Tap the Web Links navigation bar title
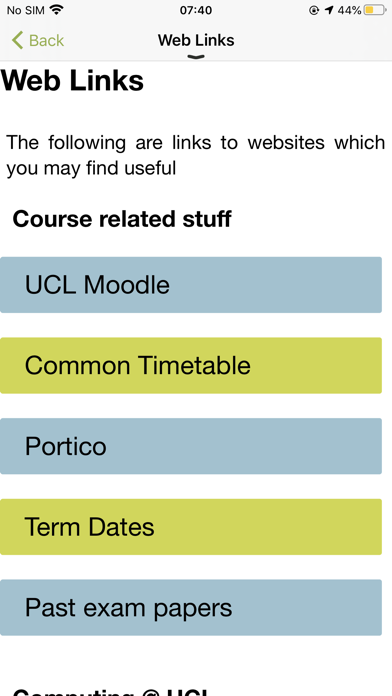This screenshot has height=696, width=392. (196, 40)
